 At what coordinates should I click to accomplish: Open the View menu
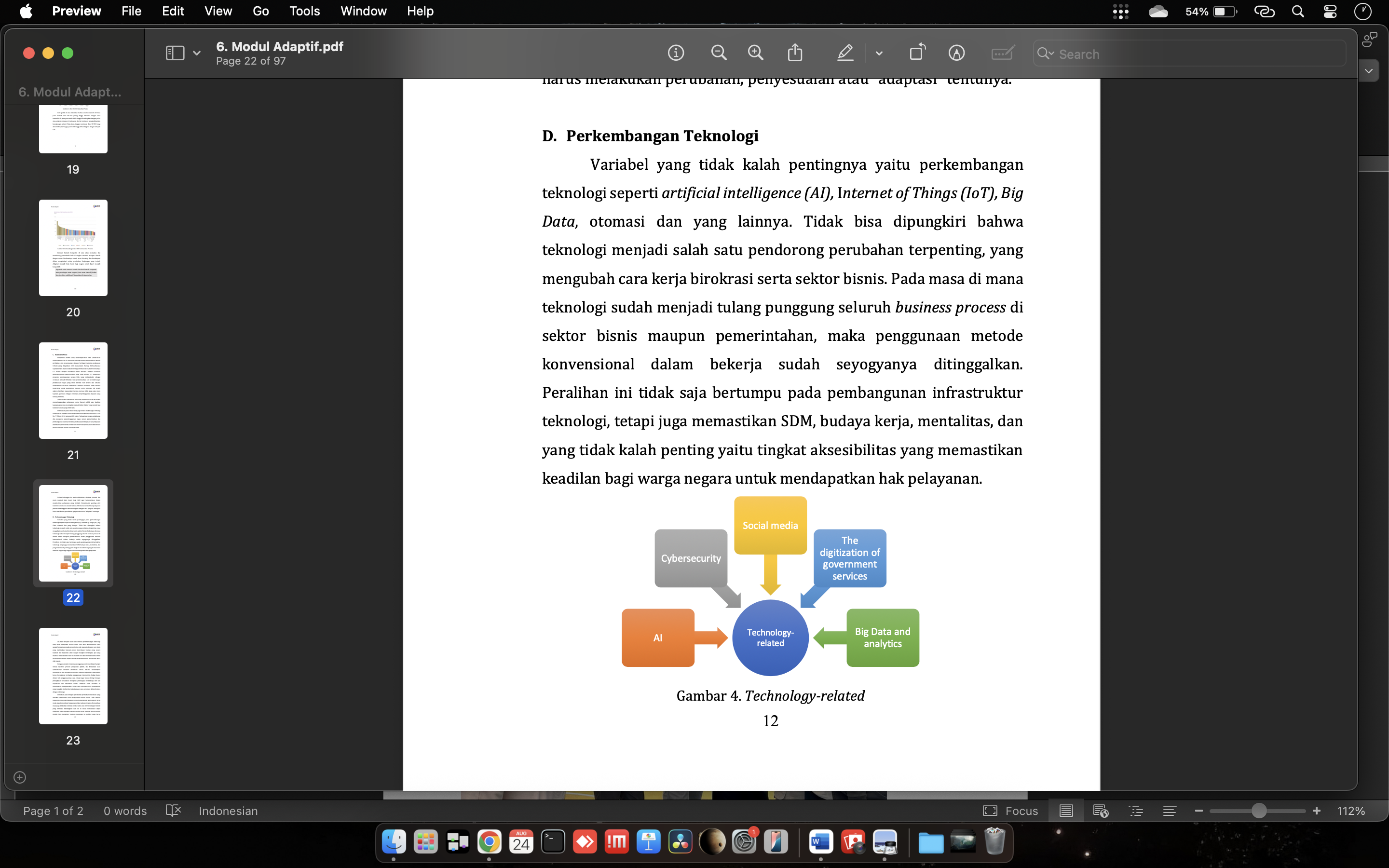[218, 11]
